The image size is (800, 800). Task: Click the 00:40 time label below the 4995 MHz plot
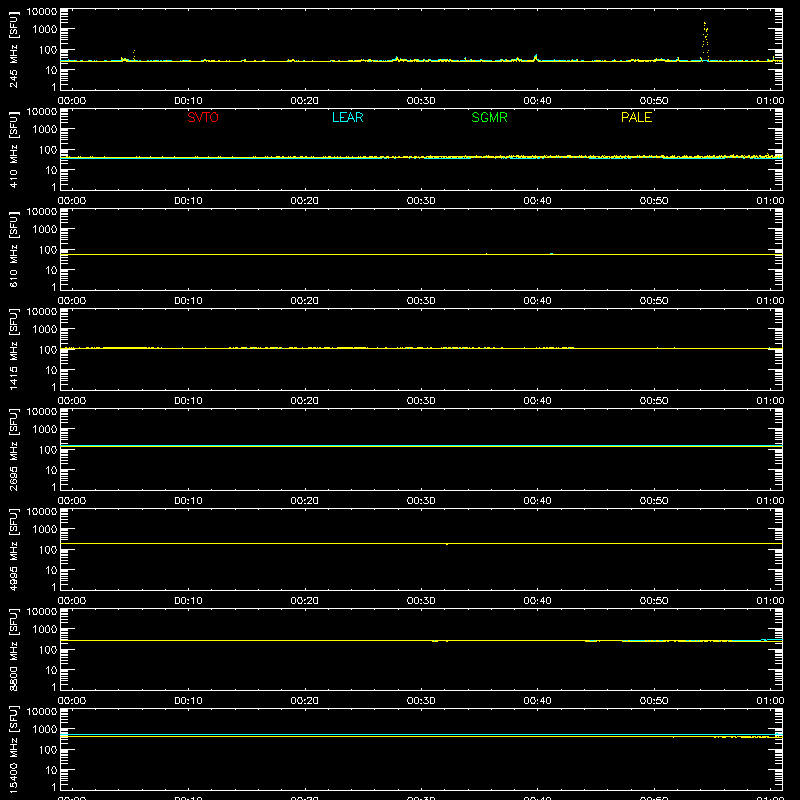[537, 601]
